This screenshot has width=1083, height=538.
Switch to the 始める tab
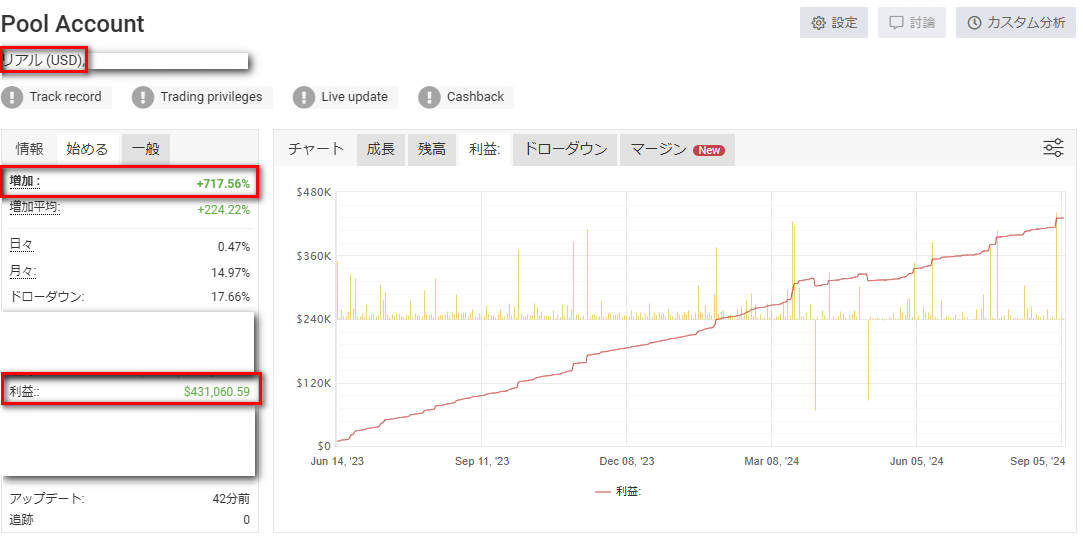87,149
